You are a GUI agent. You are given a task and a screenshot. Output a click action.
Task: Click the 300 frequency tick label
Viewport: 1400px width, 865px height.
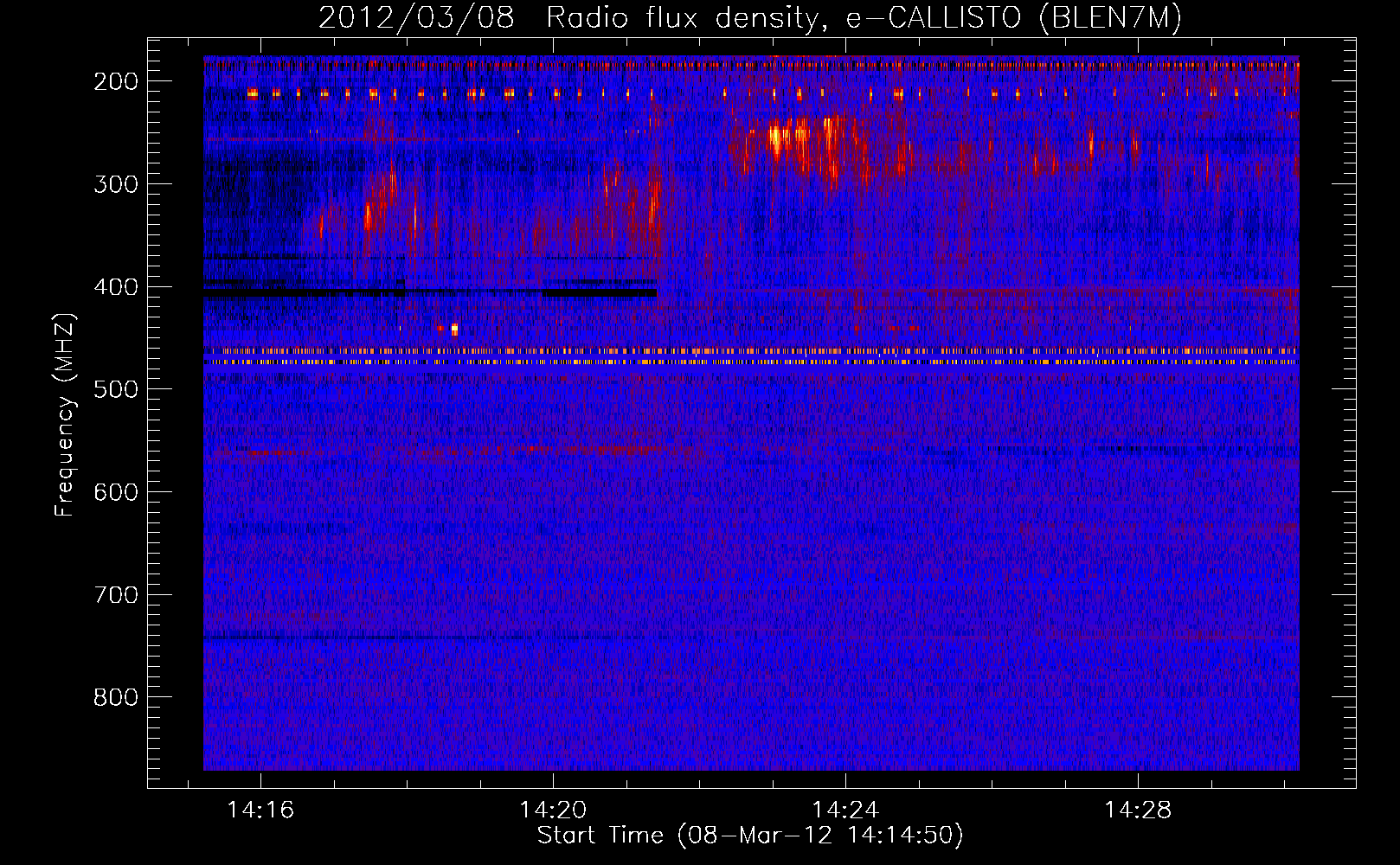[x=116, y=183]
